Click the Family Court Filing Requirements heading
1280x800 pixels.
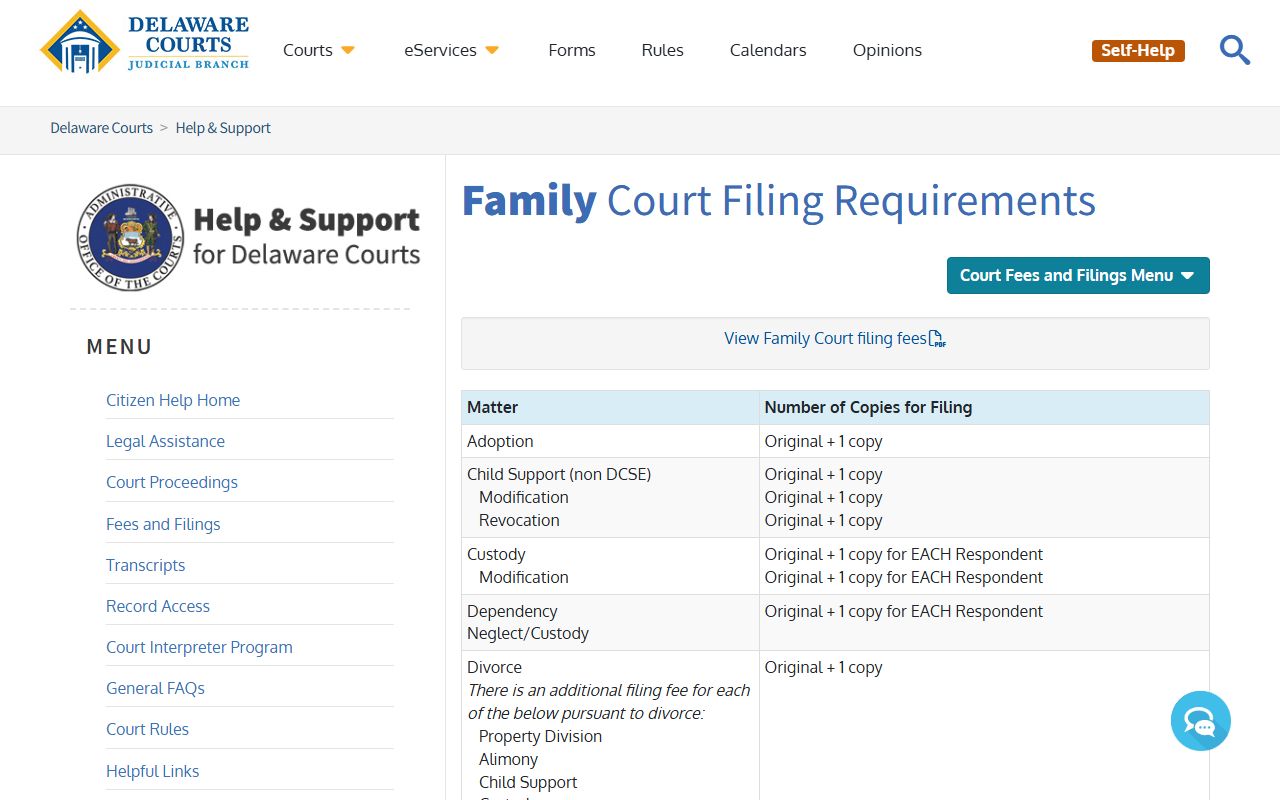tap(778, 200)
